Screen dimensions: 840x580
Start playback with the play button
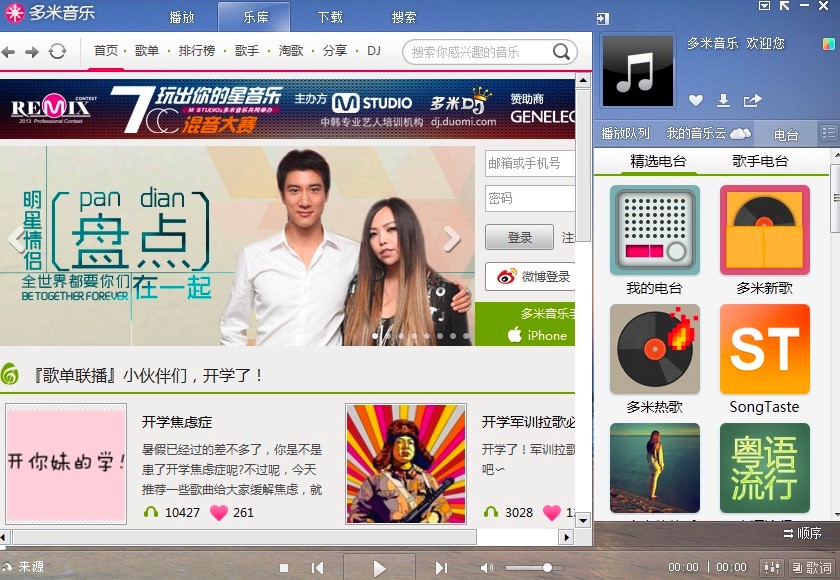(x=379, y=568)
